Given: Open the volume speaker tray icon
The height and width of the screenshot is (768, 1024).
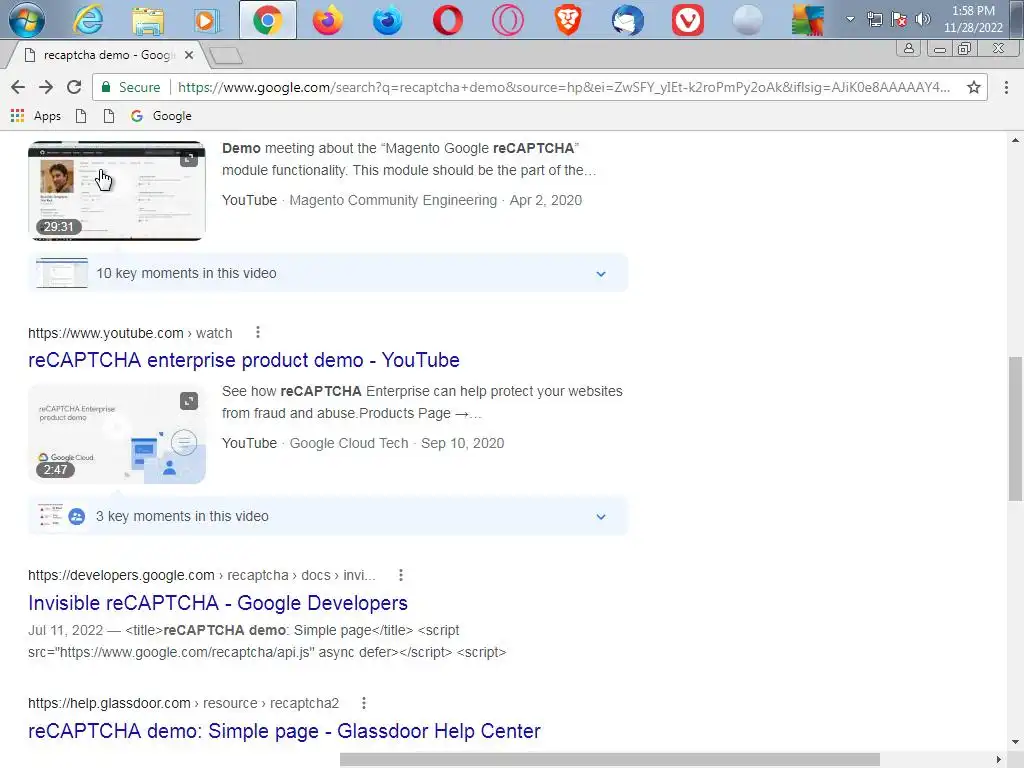Looking at the screenshot, I should 923,19.
